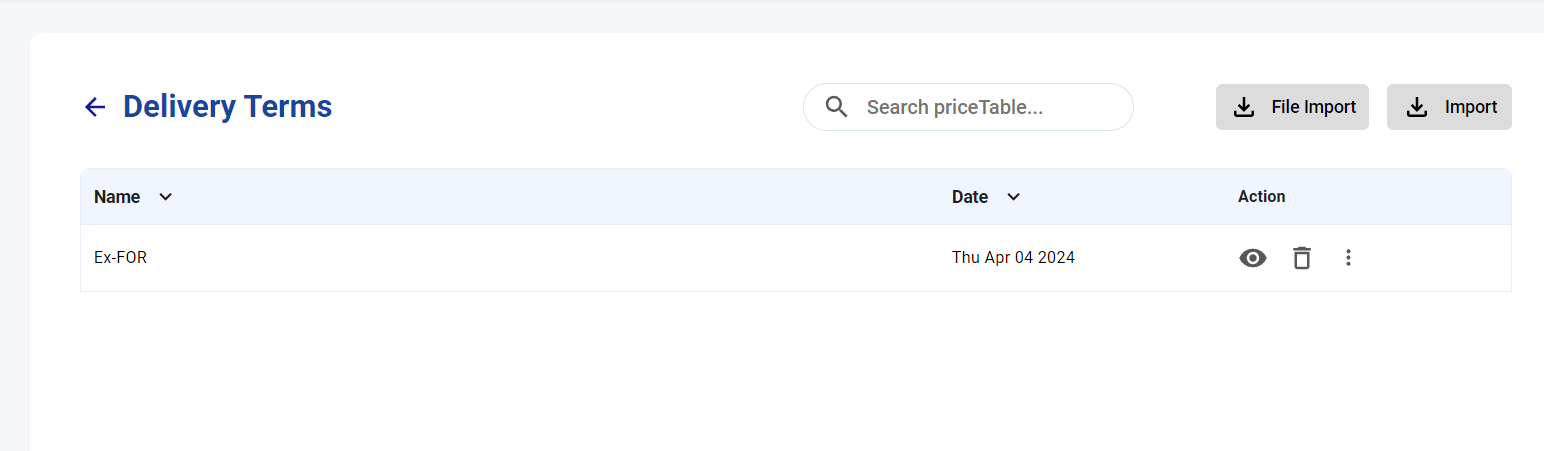Sort by the Name column header
Image resolution: width=1544 pixels, height=451 pixels.
[x=117, y=197]
